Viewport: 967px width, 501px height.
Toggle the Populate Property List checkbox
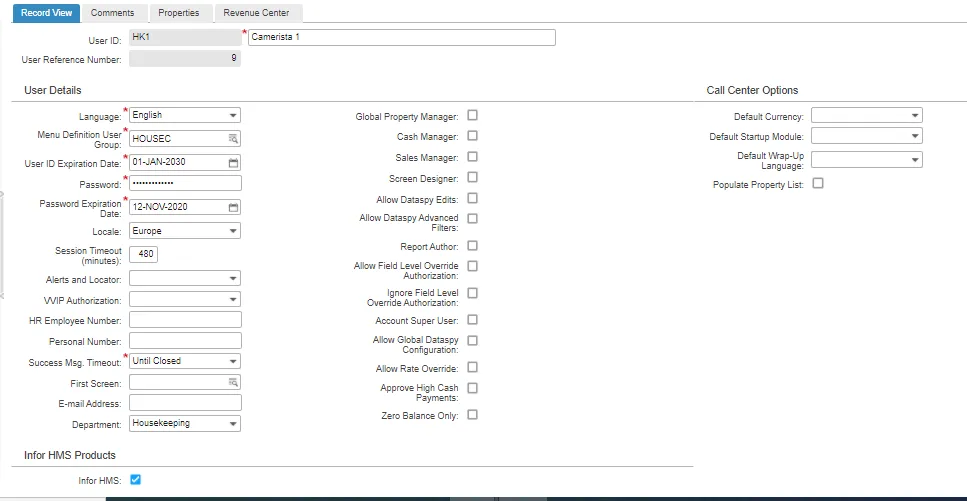(818, 183)
